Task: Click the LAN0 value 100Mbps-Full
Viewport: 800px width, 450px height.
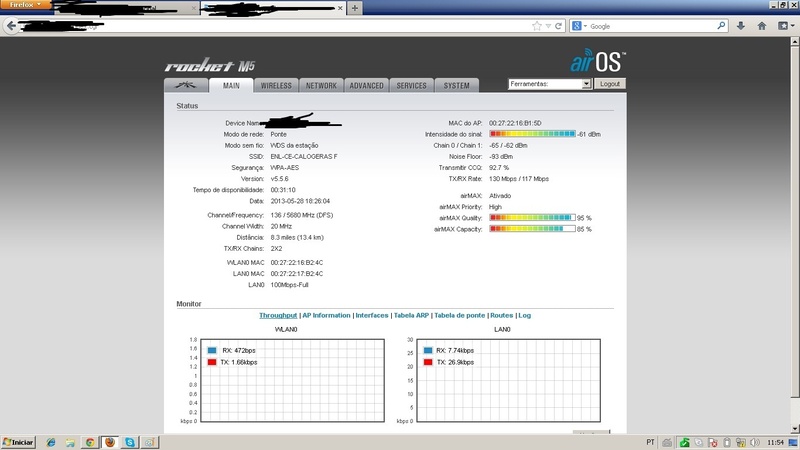Action: (x=289, y=285)
